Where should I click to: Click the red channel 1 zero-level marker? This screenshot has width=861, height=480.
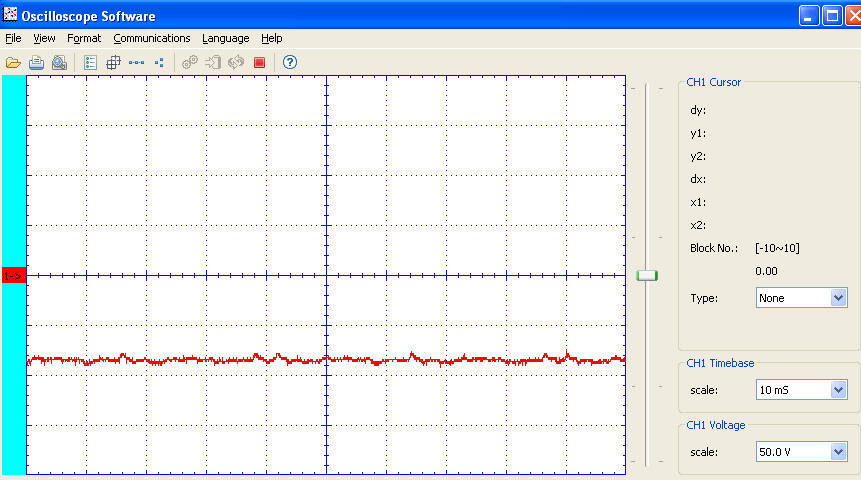click(x=13, y=275)
